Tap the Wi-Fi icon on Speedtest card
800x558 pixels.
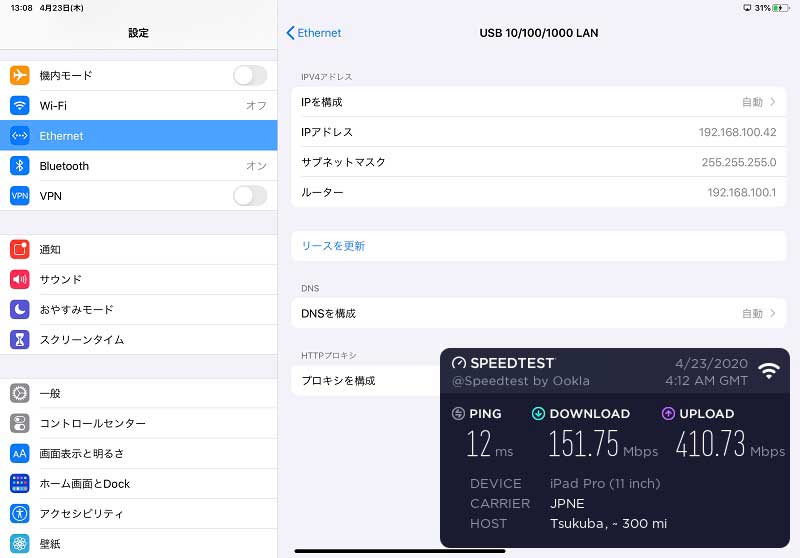click(x=768, y=371)
